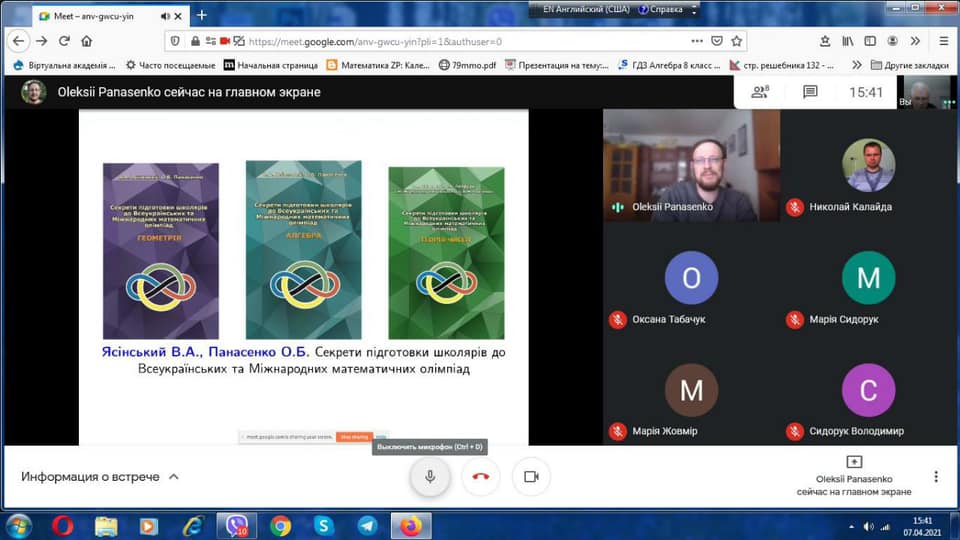Open the Firefox home page
Viewport: 960px width, 540px height.
coord(86,41)
